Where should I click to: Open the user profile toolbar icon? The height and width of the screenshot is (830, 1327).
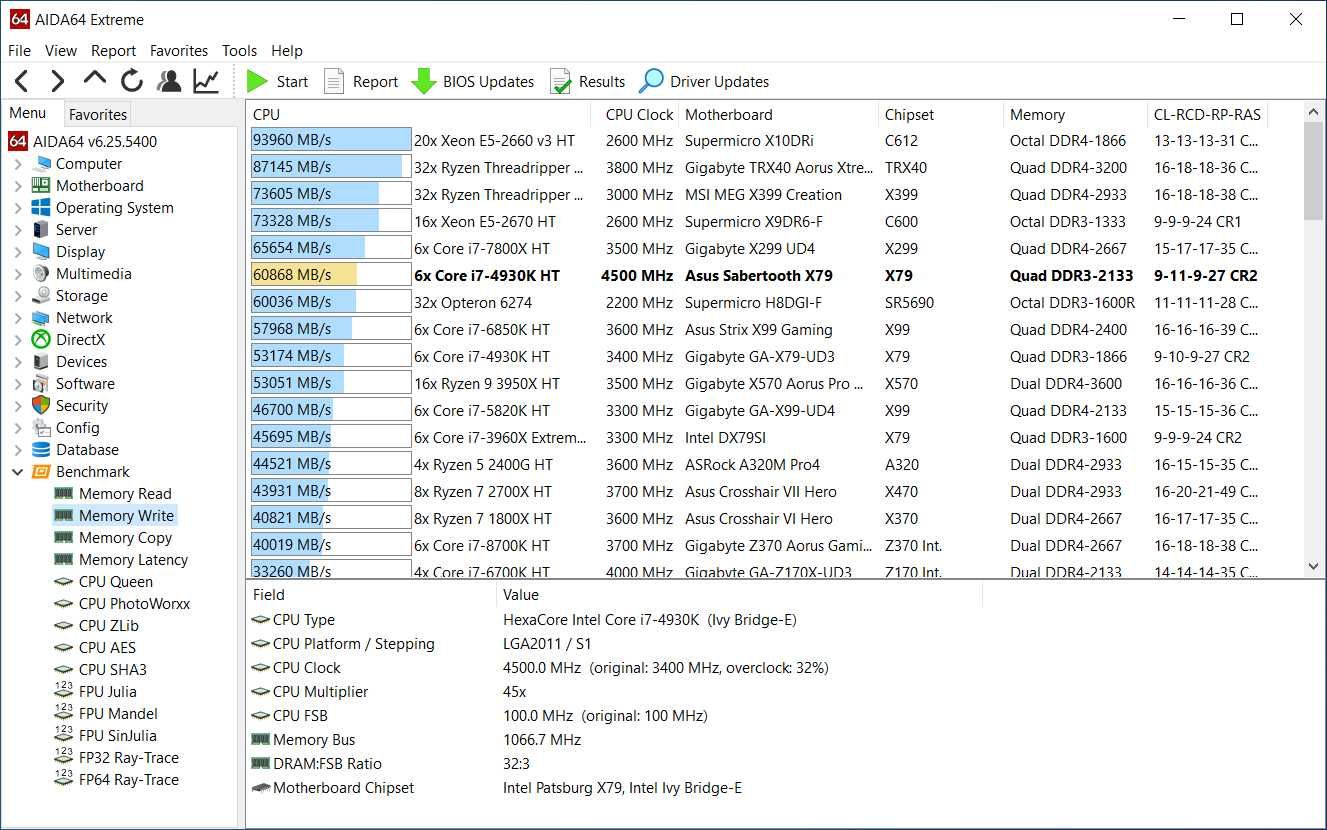(169, 82)
